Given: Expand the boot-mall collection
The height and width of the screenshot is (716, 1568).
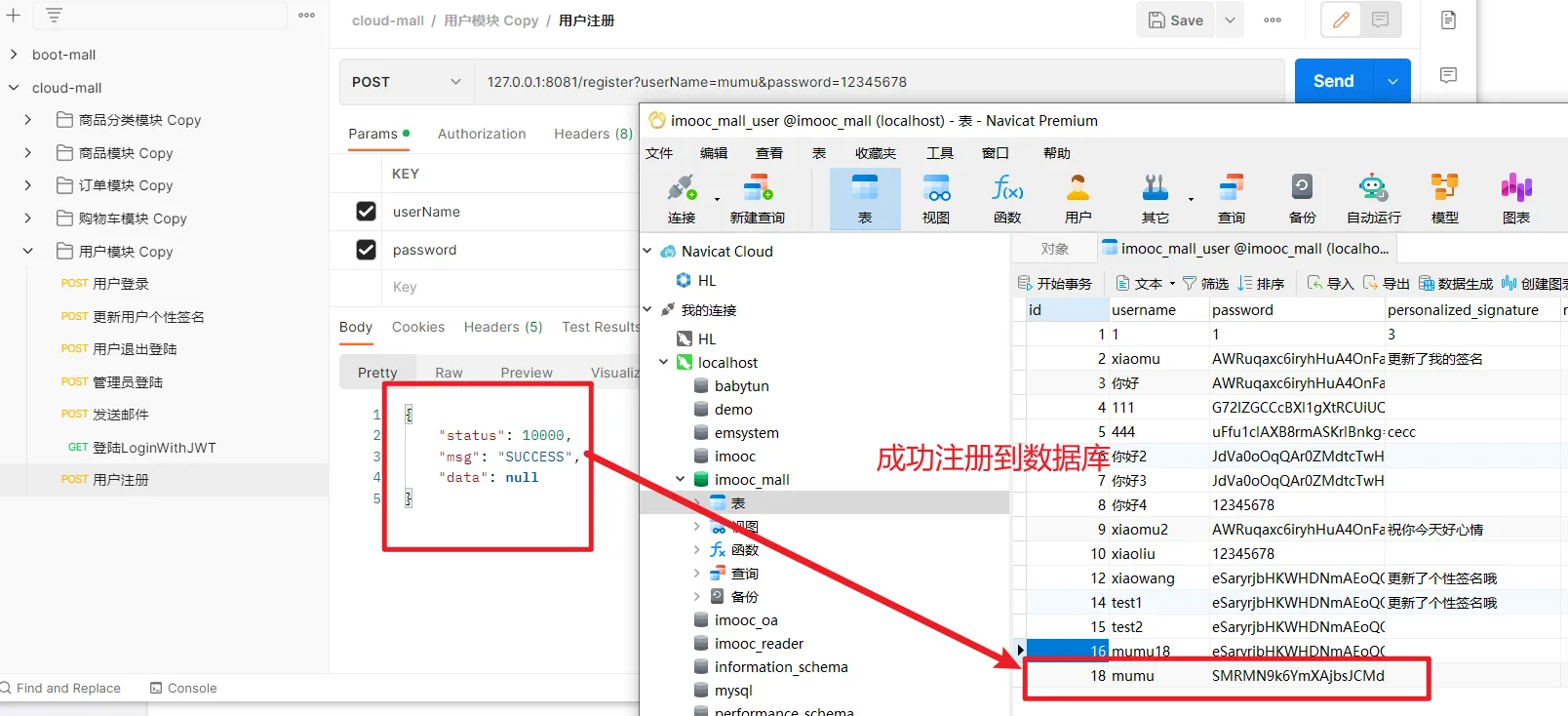Looking at the screenshot, I should pyautogui.click(x=14, y=55).
